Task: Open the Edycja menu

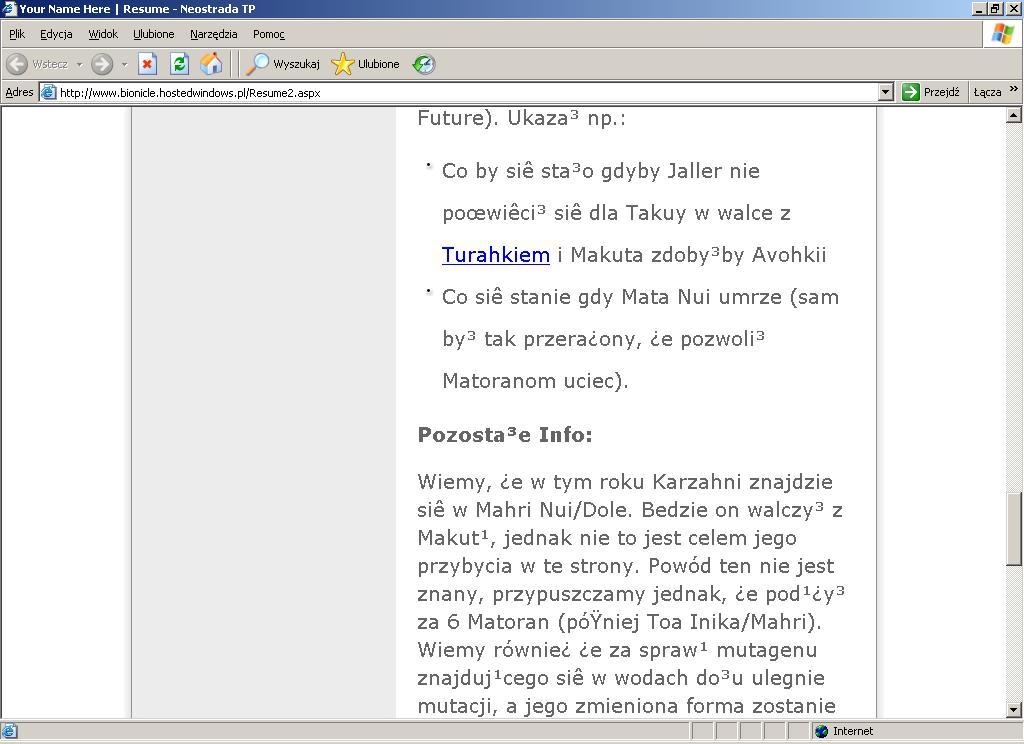Action: click(x=56, y=34)
